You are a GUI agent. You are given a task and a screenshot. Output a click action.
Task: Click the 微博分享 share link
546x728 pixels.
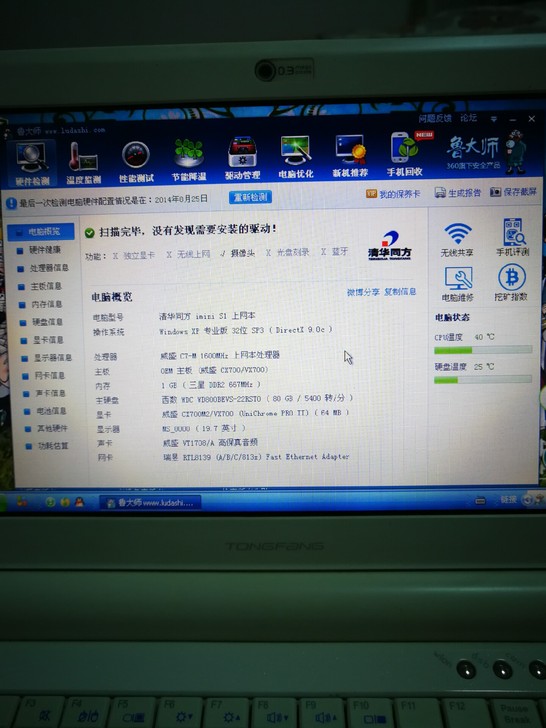pyautogui.click(x=363, y=292)
